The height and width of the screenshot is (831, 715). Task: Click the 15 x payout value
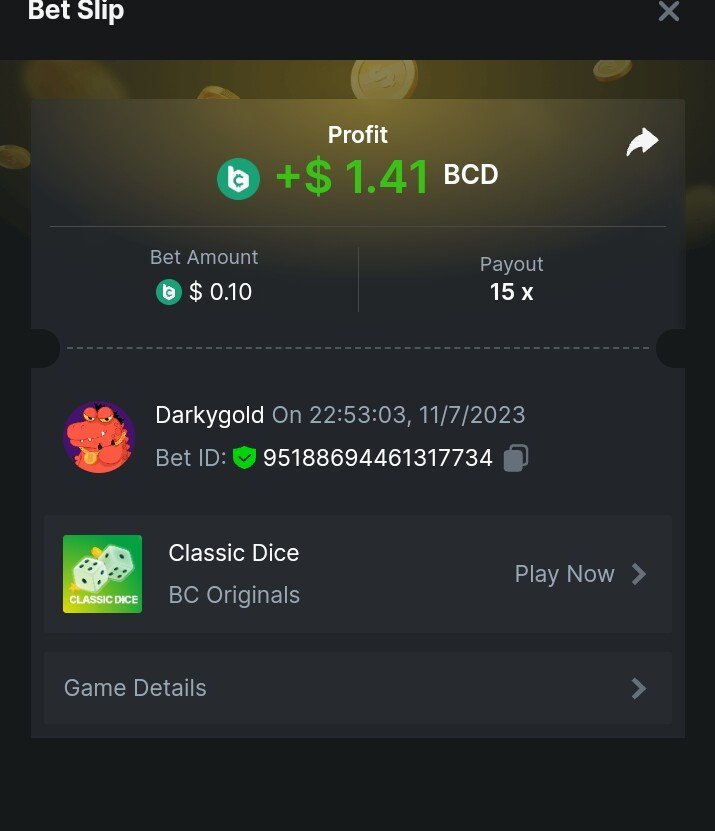pos(511,292)
